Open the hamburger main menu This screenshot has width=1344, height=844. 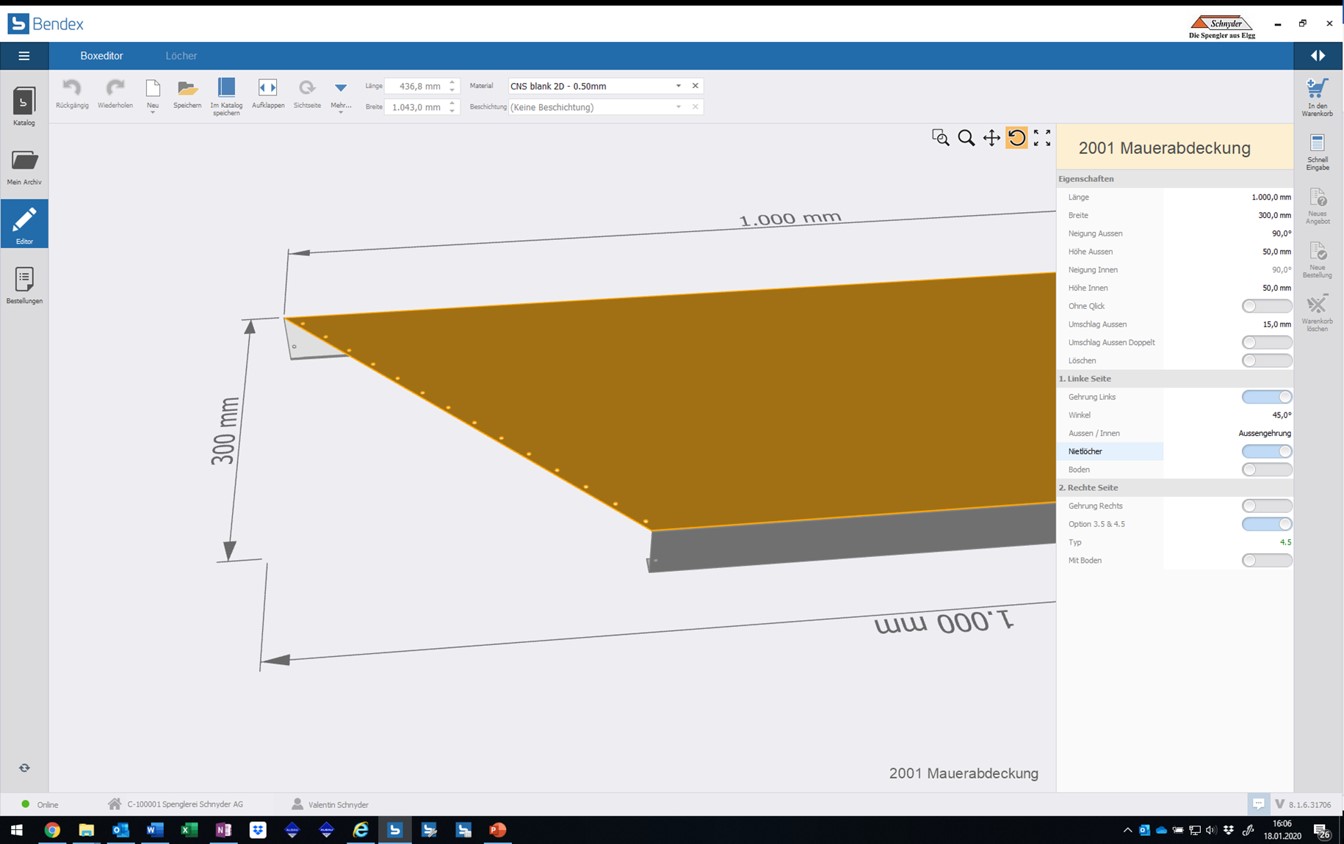[x=24, y=56]
